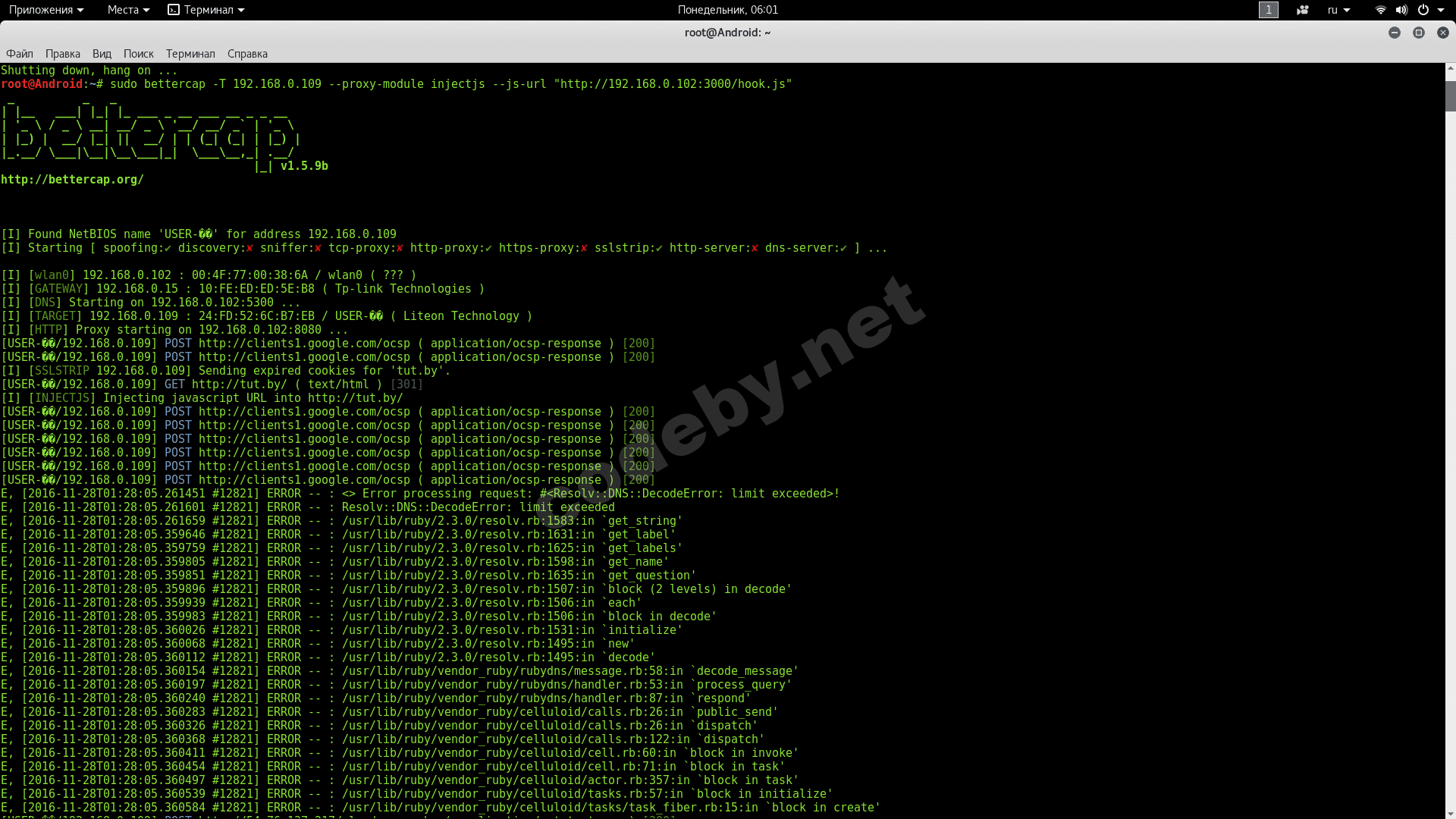The width and height of the screenshot is (1456, 819).
Task: Open the system menu dropdown arrow
Action: tap(1440, 10)
